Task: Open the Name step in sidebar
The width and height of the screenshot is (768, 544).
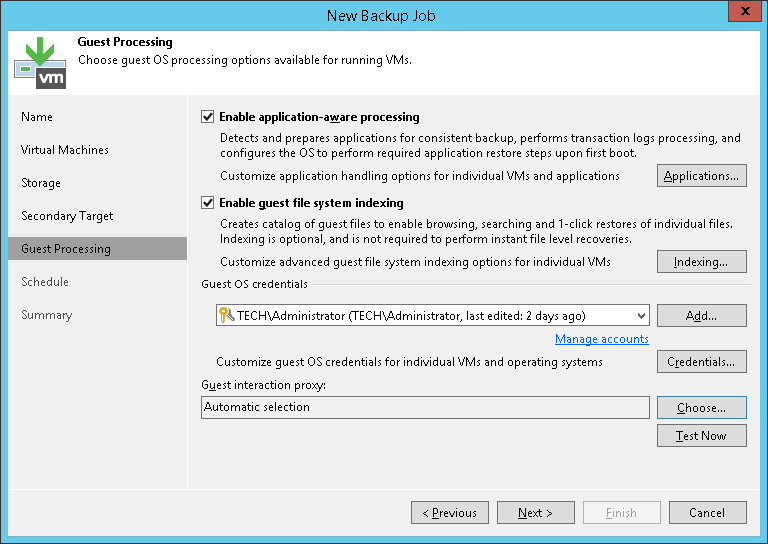Action: (x=37, y=117)
